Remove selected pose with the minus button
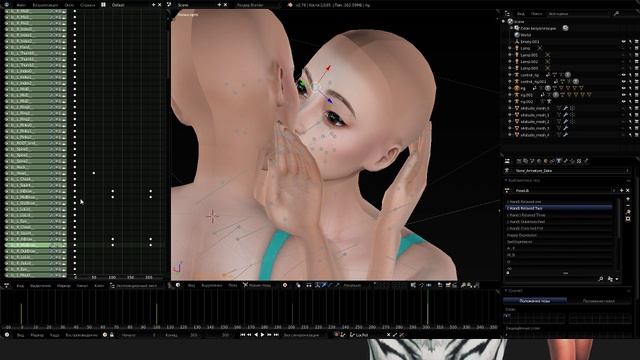 628,206
